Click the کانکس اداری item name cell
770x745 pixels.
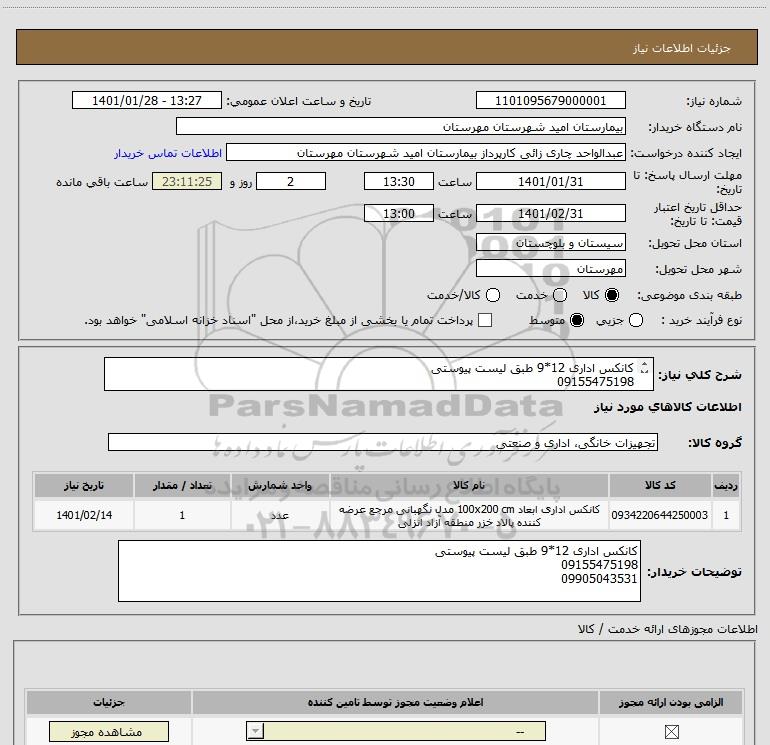[x=469, y=515]
